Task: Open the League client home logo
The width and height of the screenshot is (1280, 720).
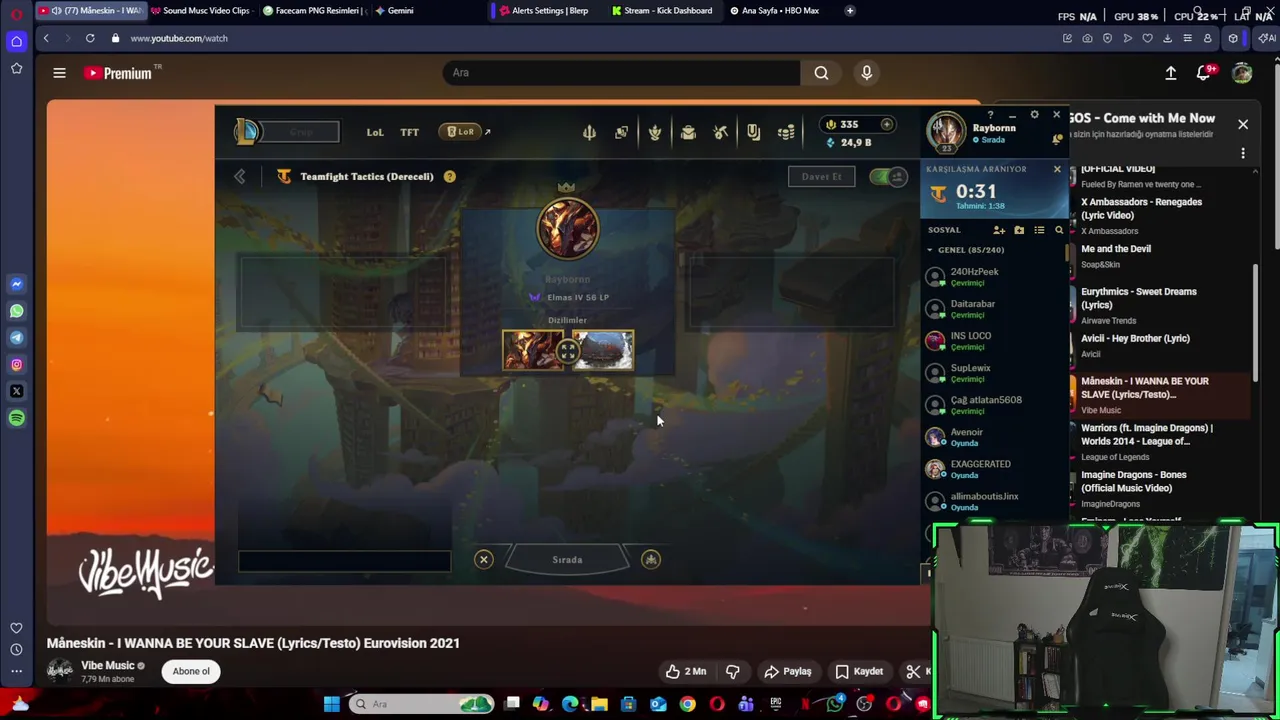Action: tap(247, 131)
